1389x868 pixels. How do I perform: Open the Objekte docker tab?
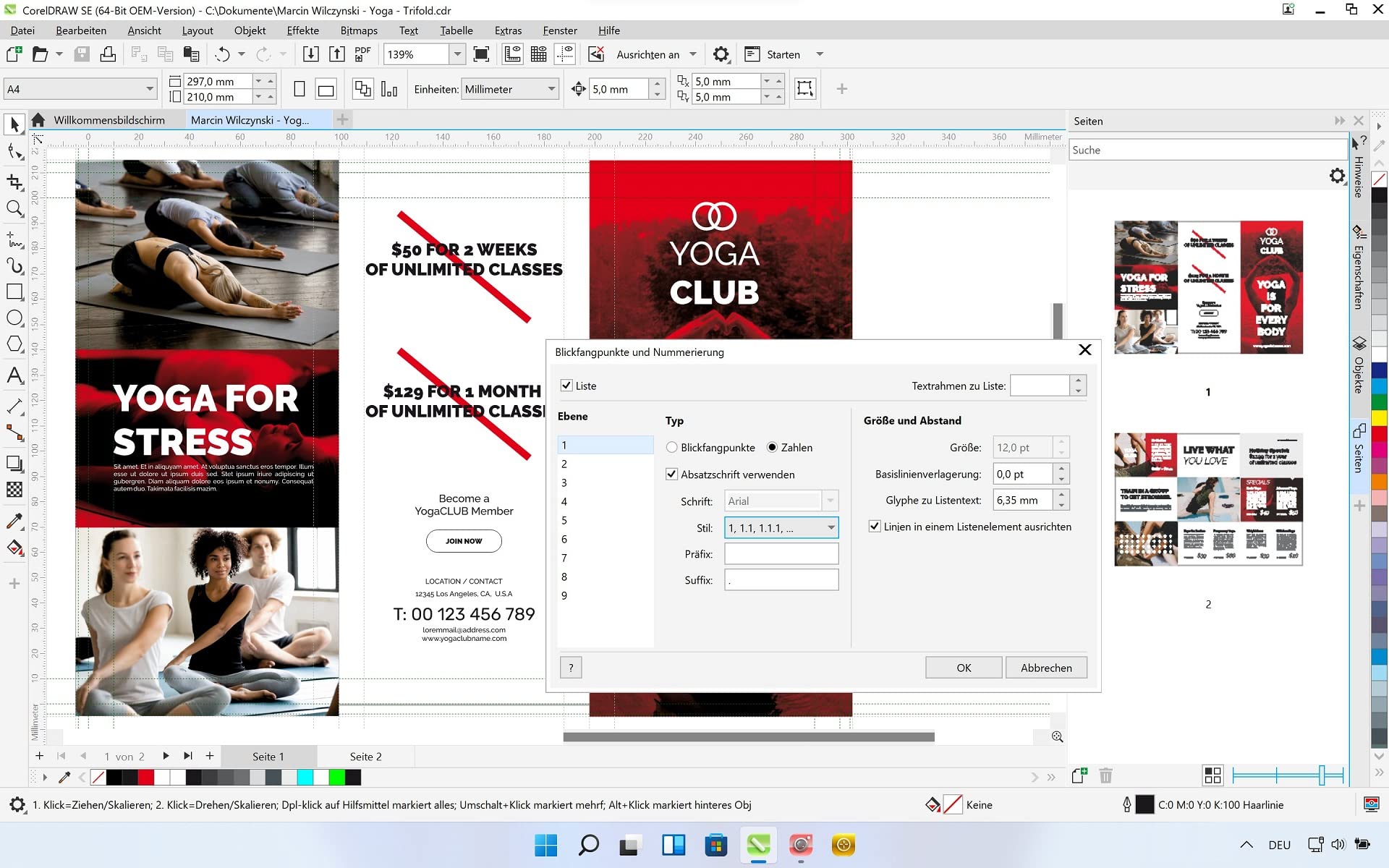(1359, 367)
